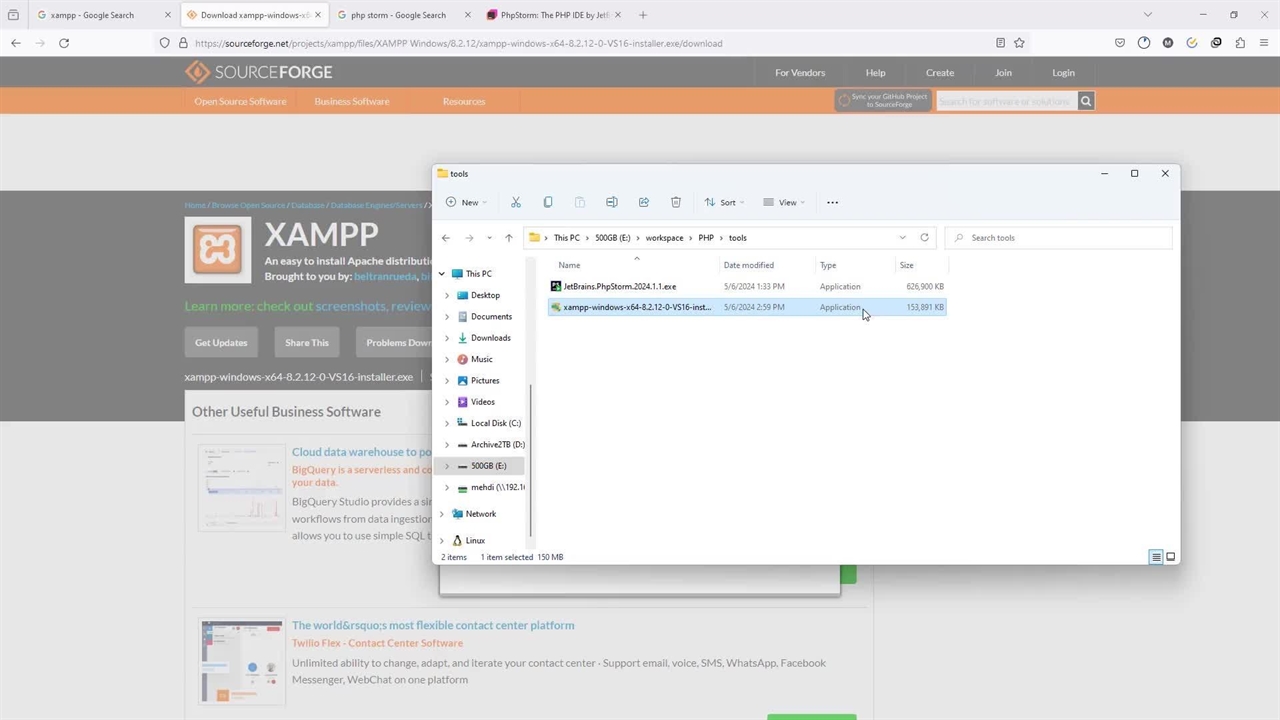Collapse the This PC tree node
Screen dimensions: 1280x720
click(x=441, y=274)
